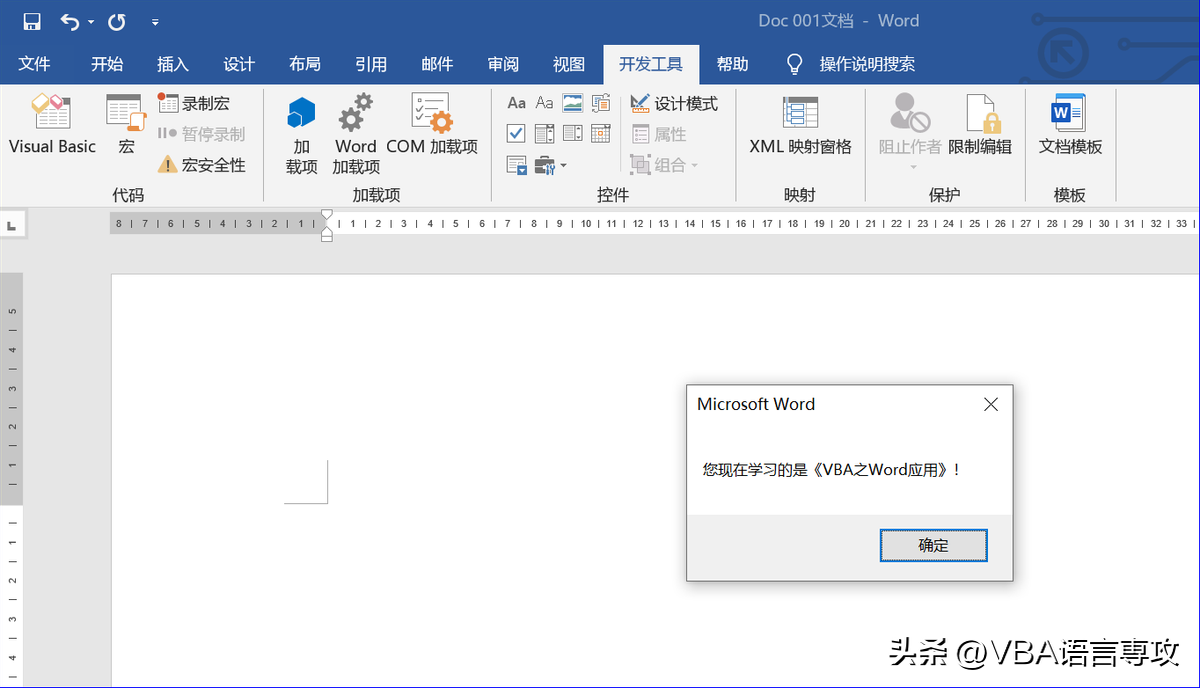Select the 开发工具 tab
This screenshot has height=688, width=1200.
click(651, 64)
